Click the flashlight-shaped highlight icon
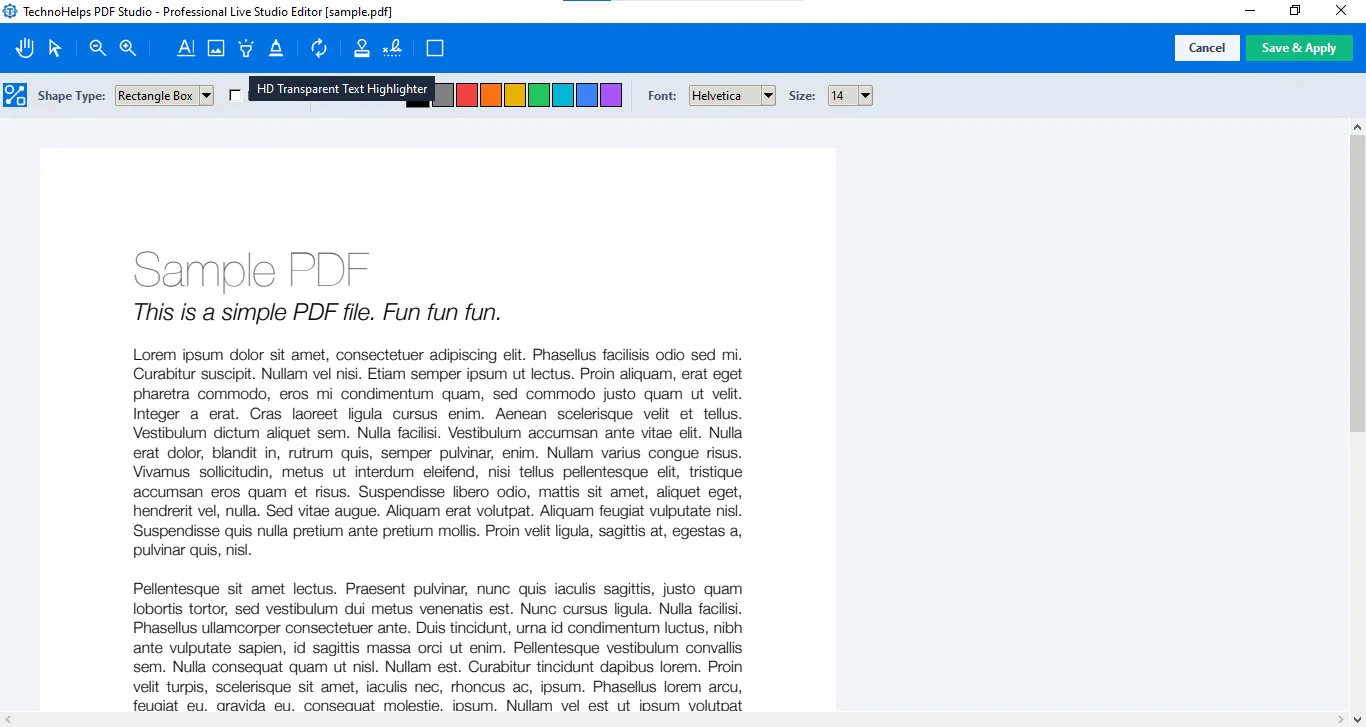 tap(246, 48)
